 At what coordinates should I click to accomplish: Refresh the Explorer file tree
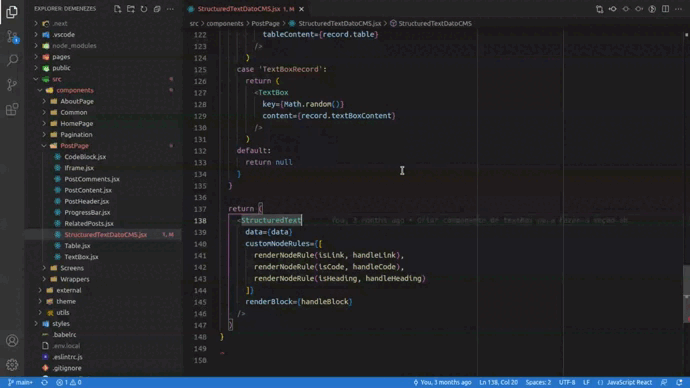tap(144, 9)
